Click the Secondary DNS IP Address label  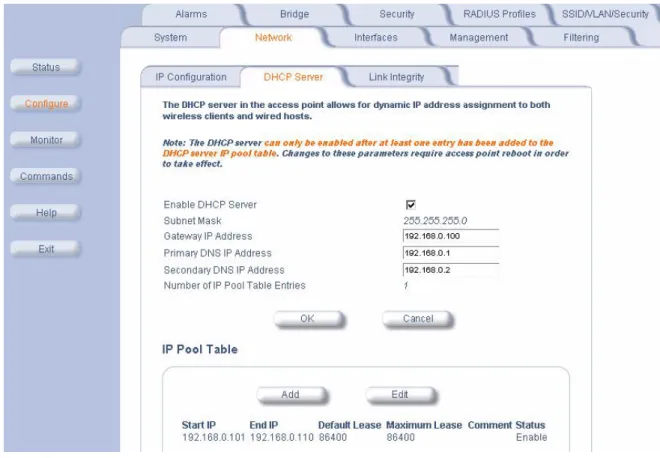(x=224, y=270)
